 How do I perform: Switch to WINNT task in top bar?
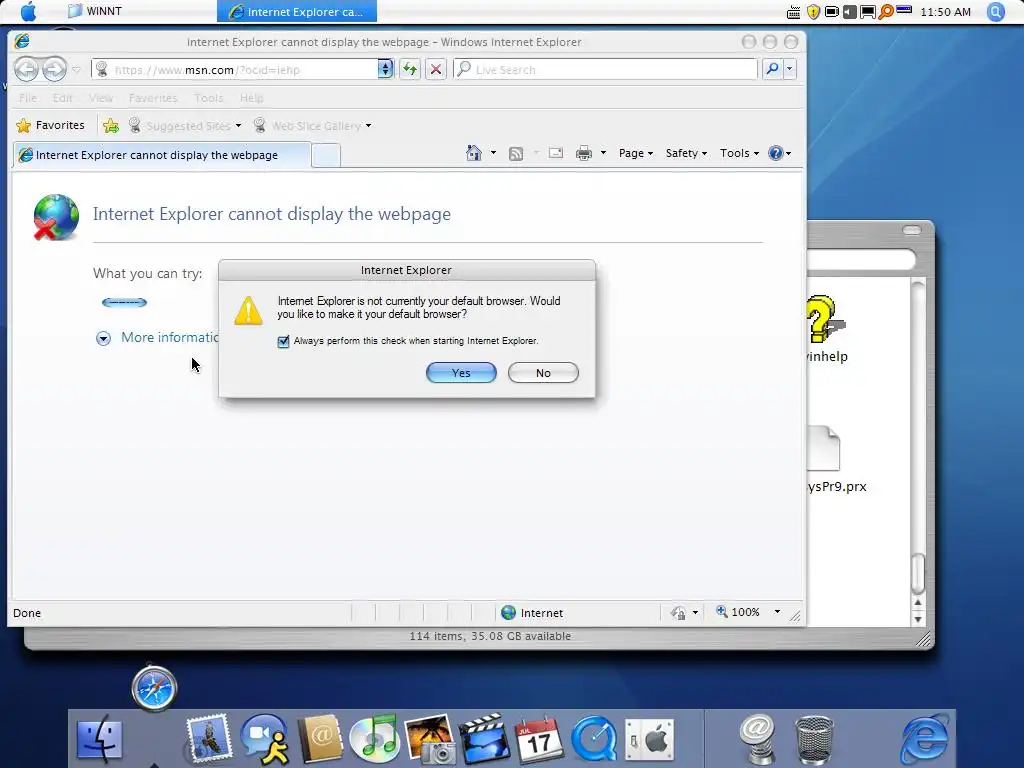95,11
